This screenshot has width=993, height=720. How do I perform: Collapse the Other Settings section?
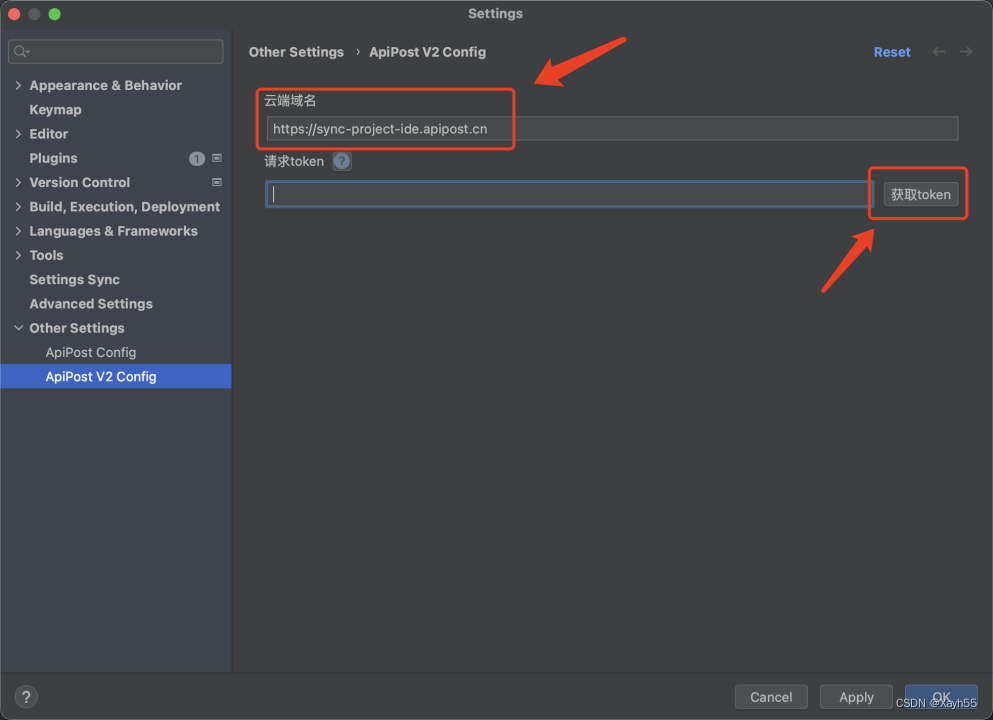point(17,327)
